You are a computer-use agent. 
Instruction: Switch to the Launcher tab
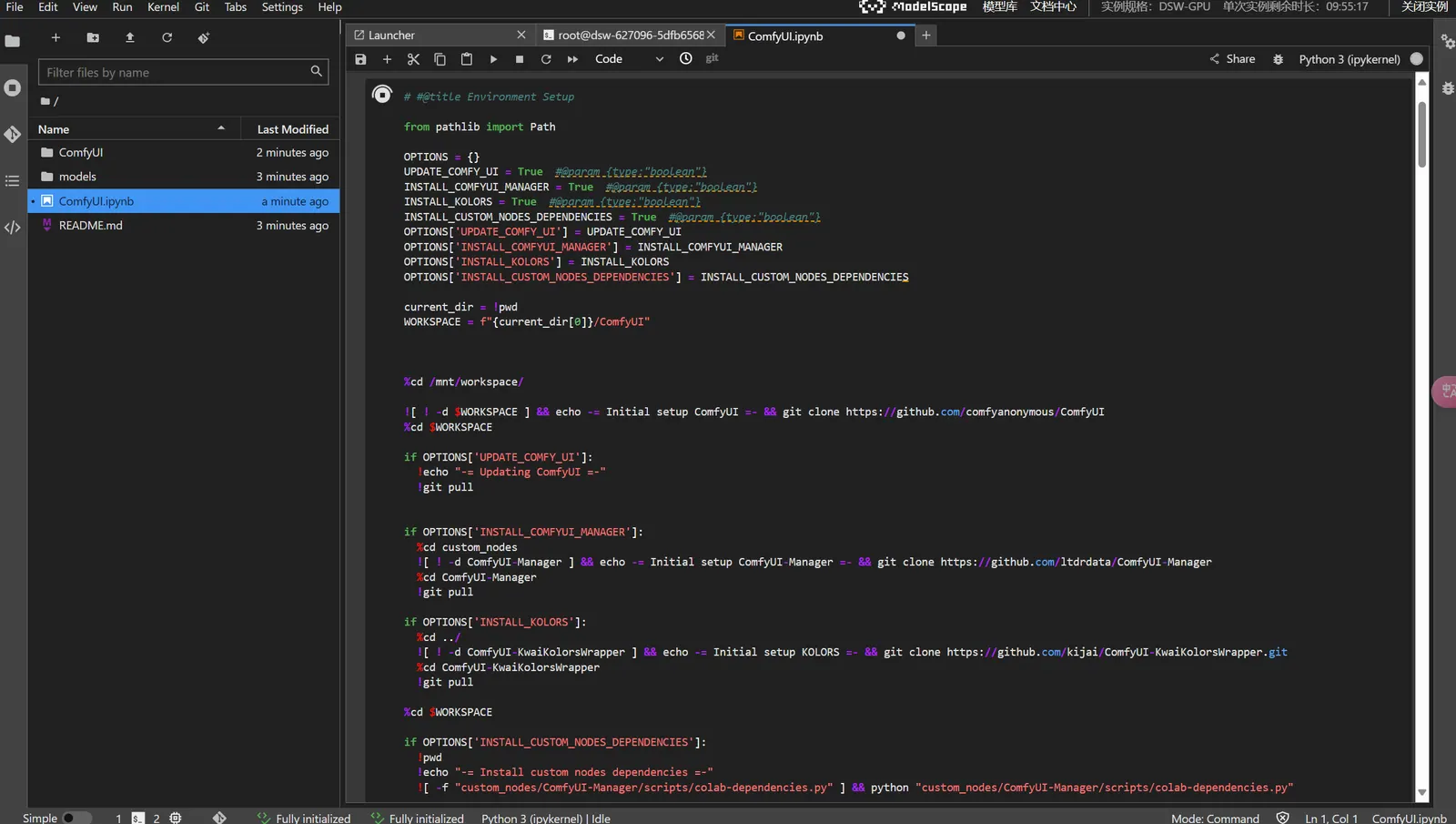392,36
